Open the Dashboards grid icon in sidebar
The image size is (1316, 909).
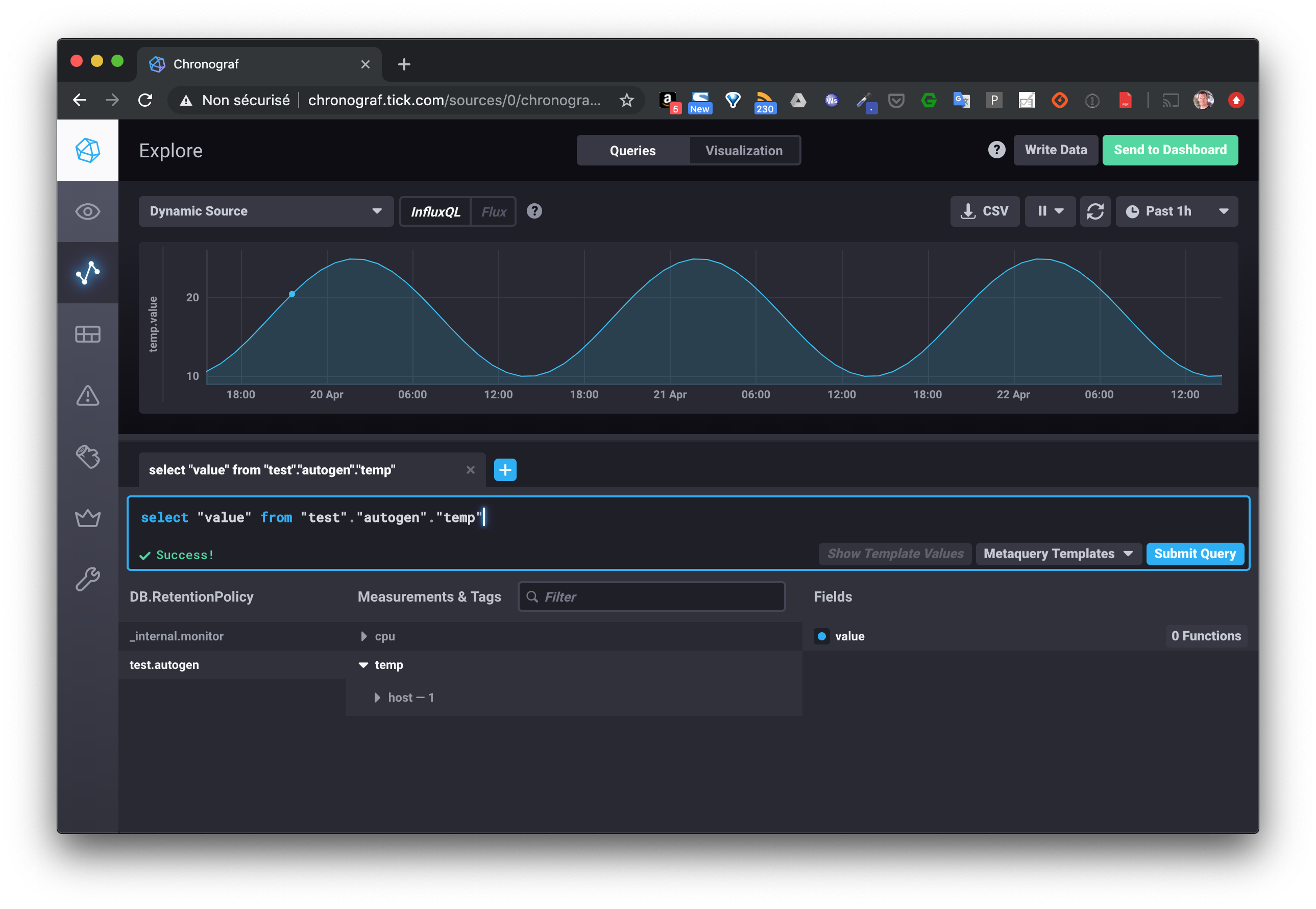(88, 334)
